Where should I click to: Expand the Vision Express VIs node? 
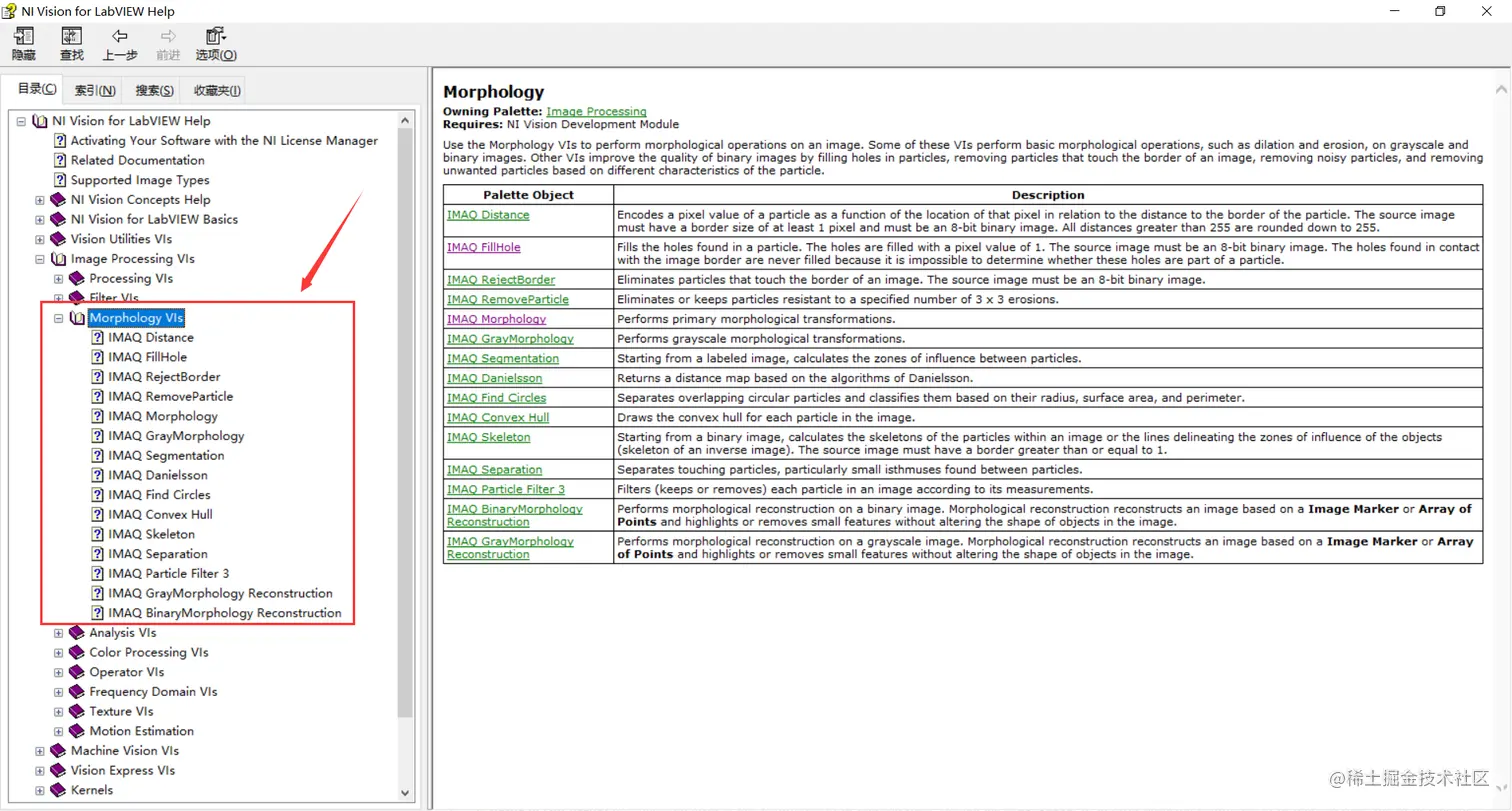point(40,771)
